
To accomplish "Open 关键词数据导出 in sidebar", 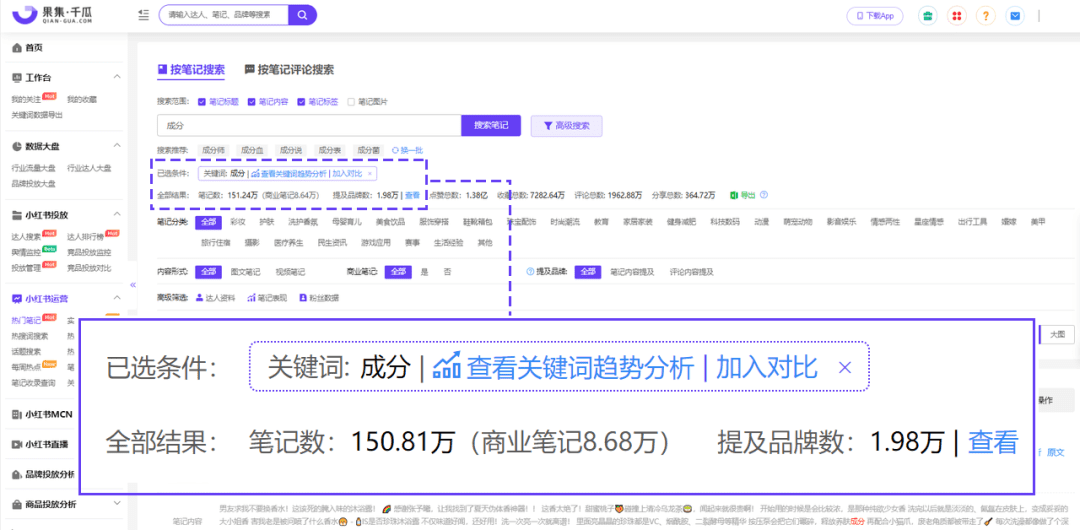I will [37, 115].
